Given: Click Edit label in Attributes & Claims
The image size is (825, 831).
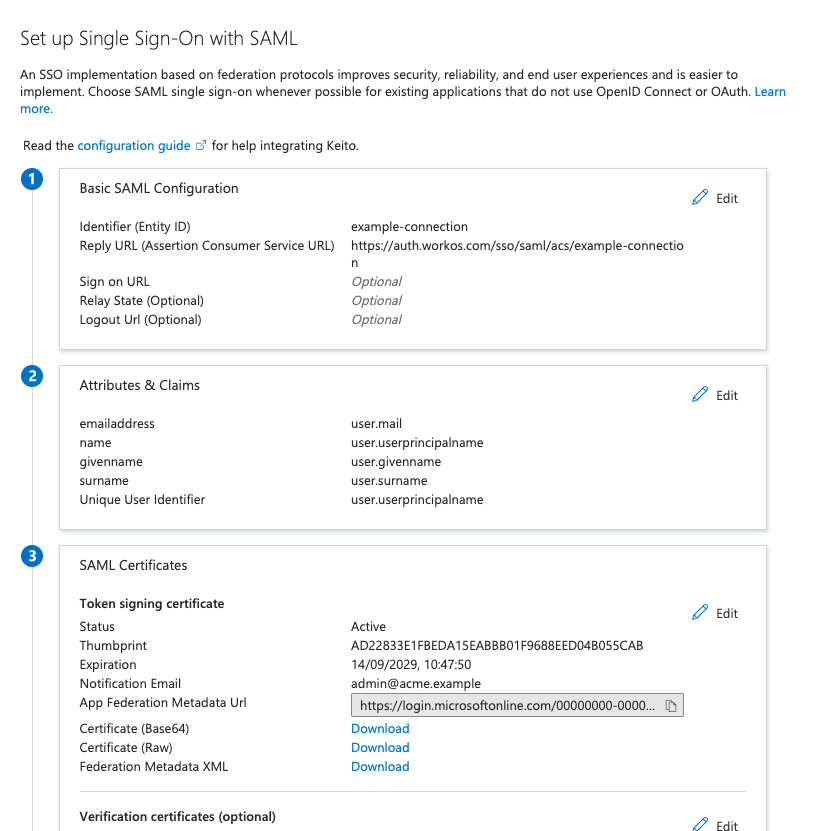Looking at the screenshot, I should 726,396.
